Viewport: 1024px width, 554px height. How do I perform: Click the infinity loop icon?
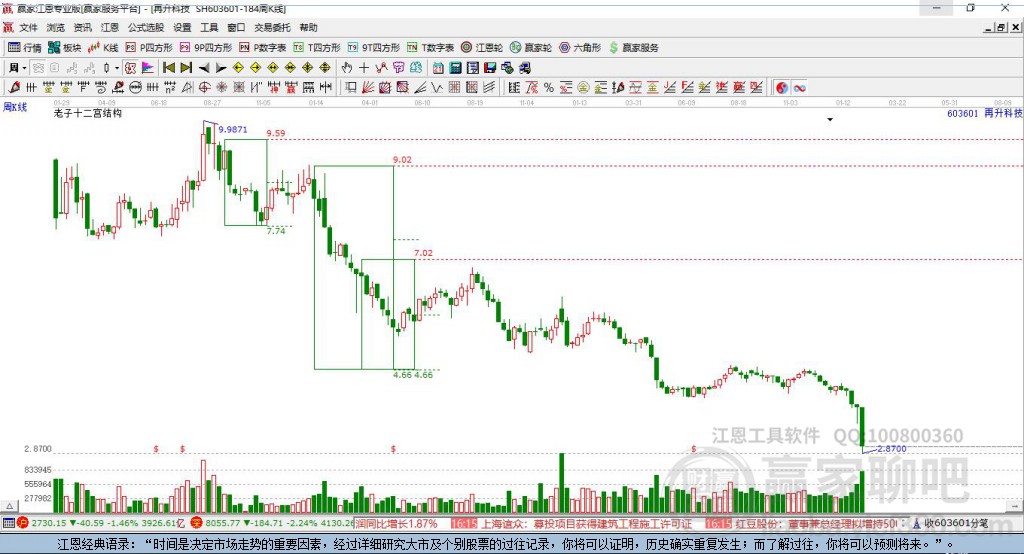click(799, 88)
